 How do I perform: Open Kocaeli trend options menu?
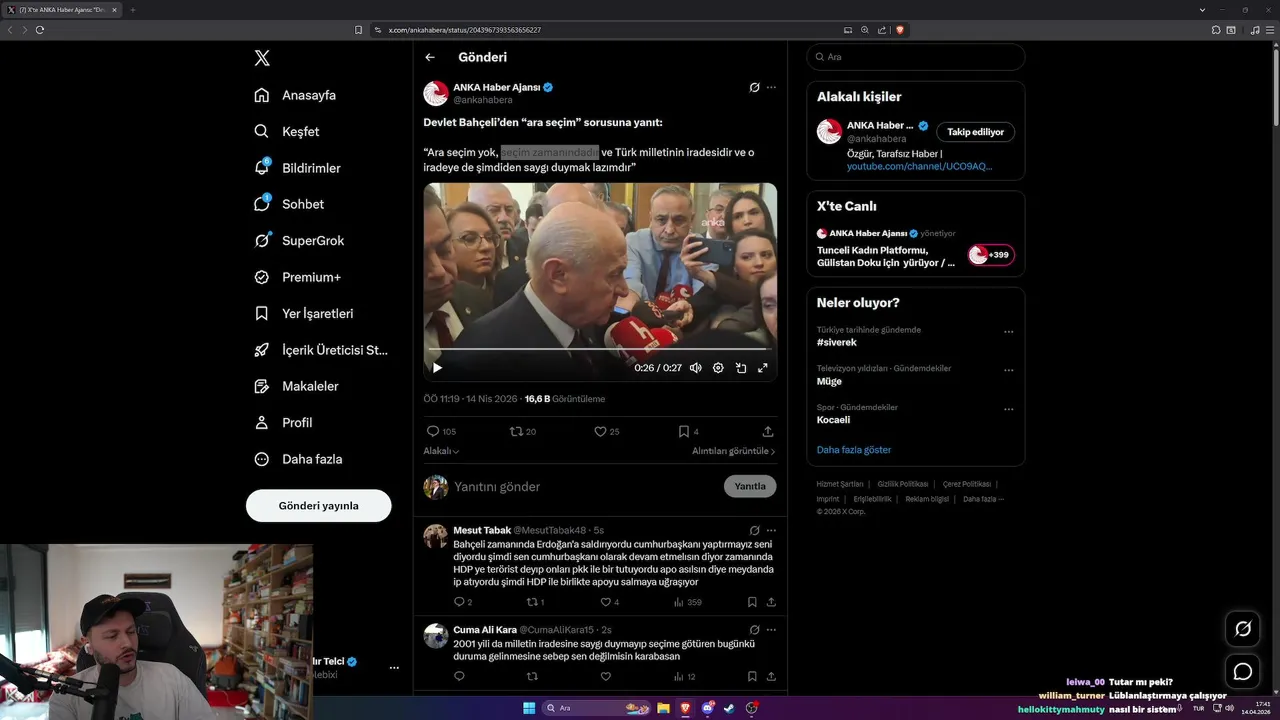tap(1008, 410)
